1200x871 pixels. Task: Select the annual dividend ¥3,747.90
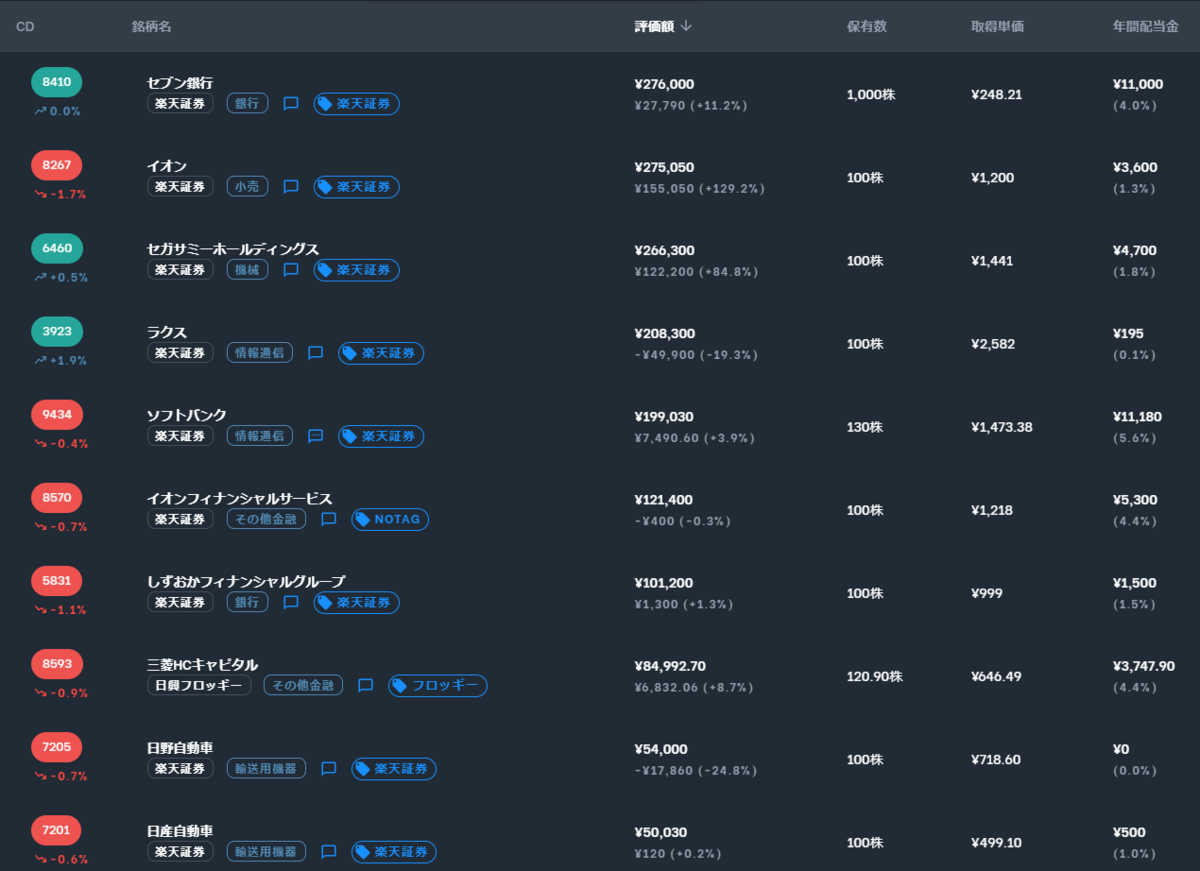click(1144, 666)
